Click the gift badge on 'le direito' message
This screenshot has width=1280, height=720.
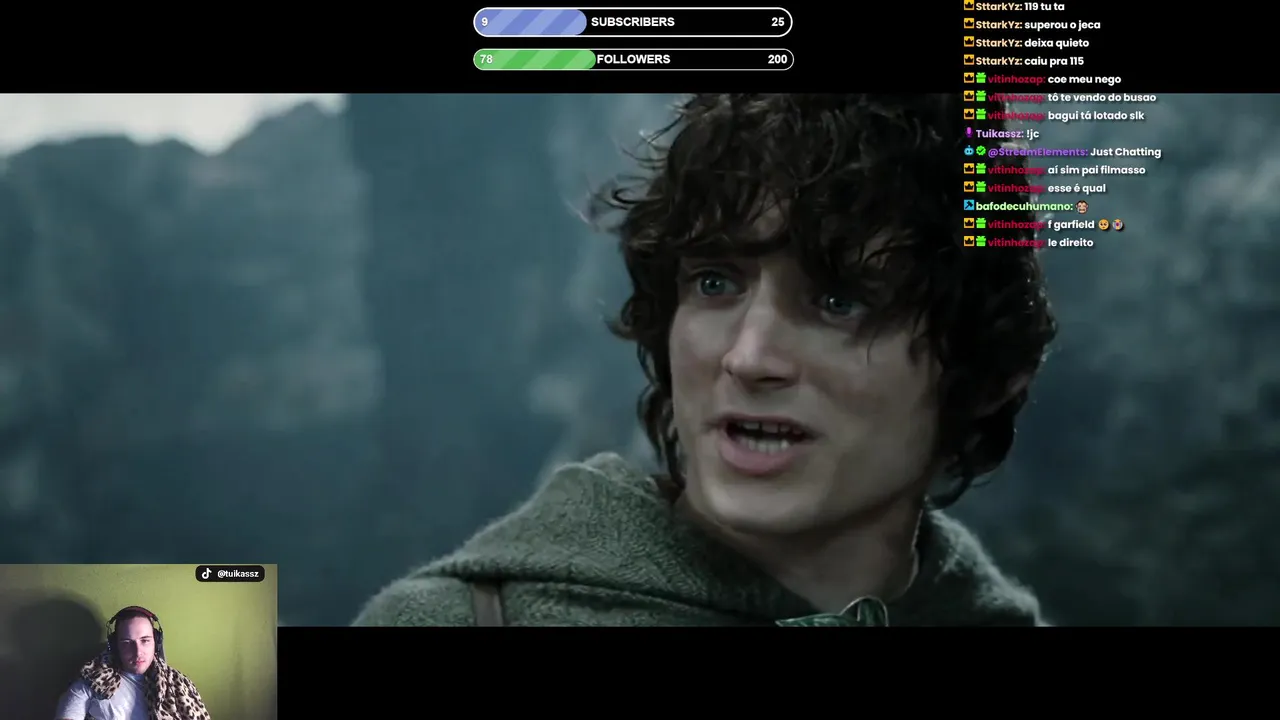(x=981, y=242)
